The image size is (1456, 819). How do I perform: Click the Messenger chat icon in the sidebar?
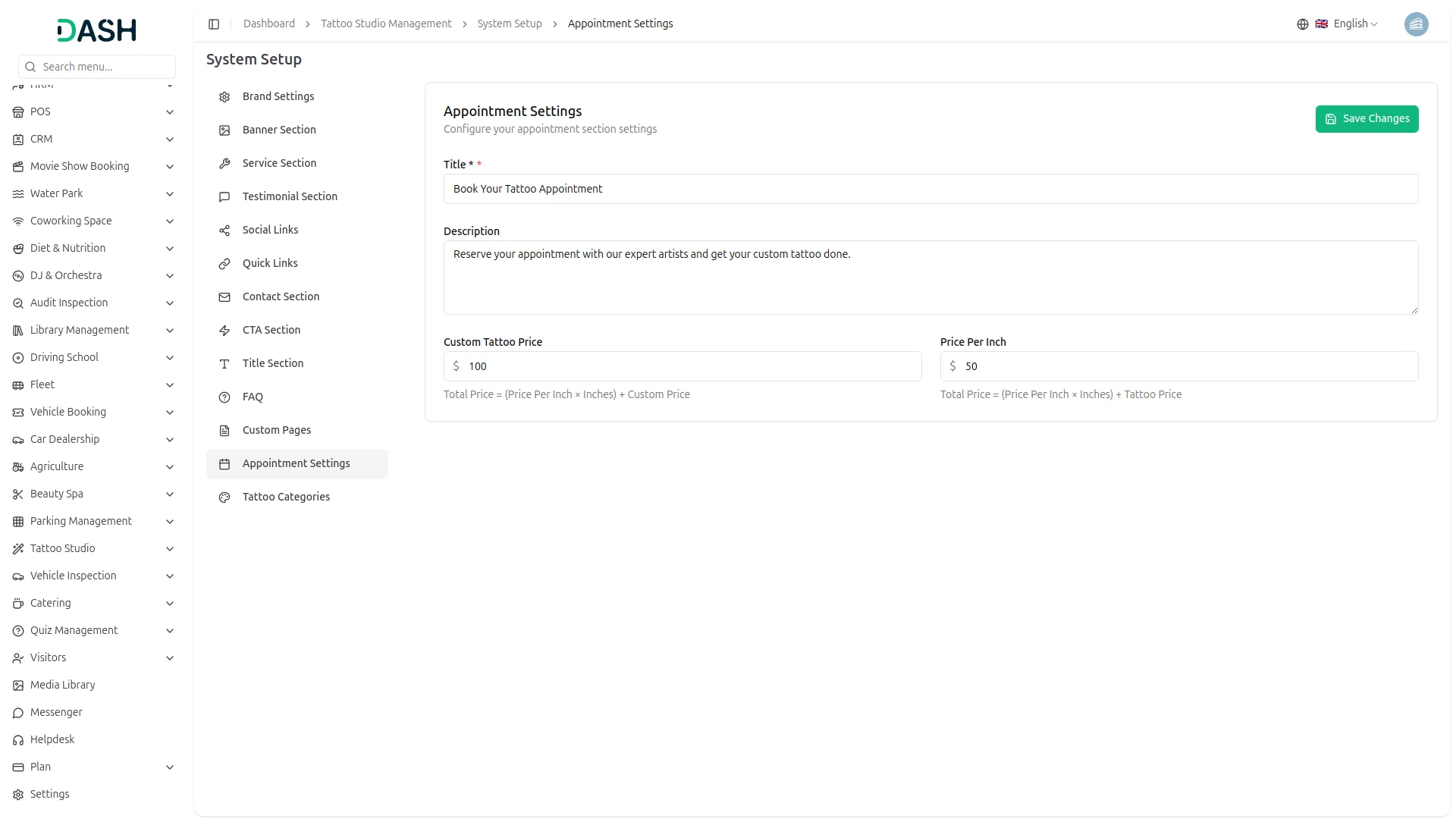(x=18, y=713)
